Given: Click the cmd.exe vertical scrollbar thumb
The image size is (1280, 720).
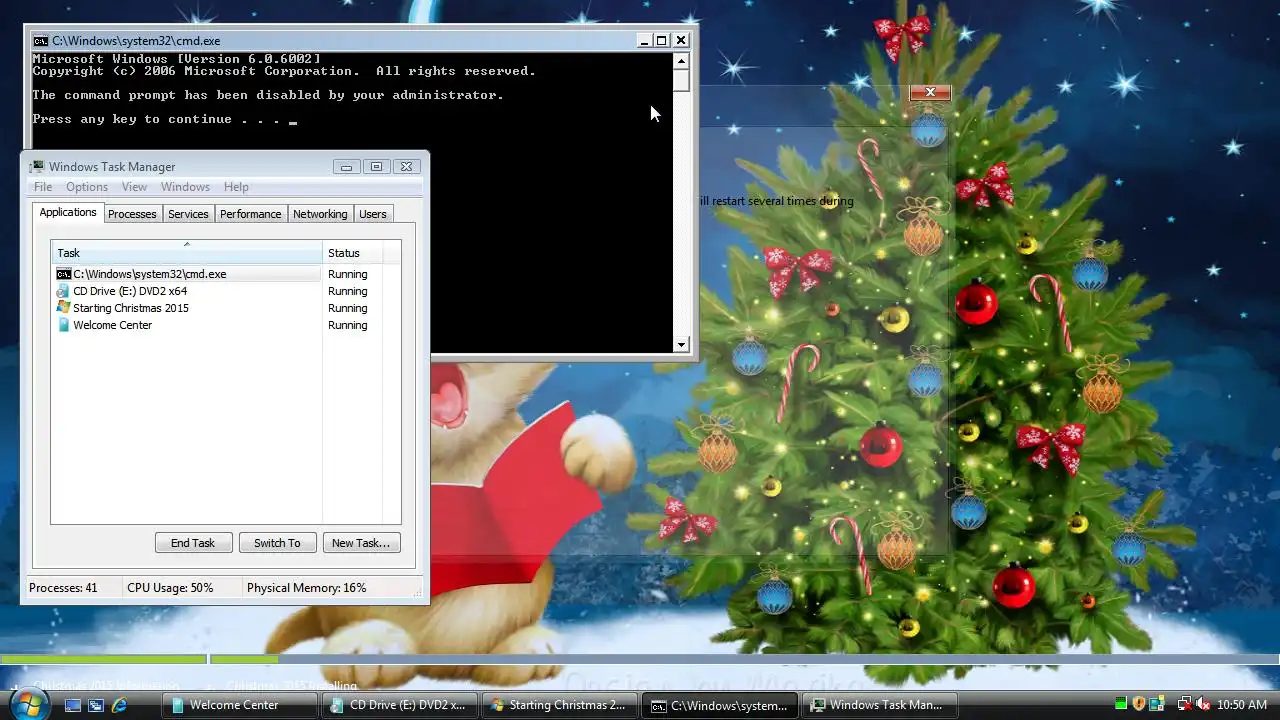Looking at the screenshot, I should (x=681, y=80).
